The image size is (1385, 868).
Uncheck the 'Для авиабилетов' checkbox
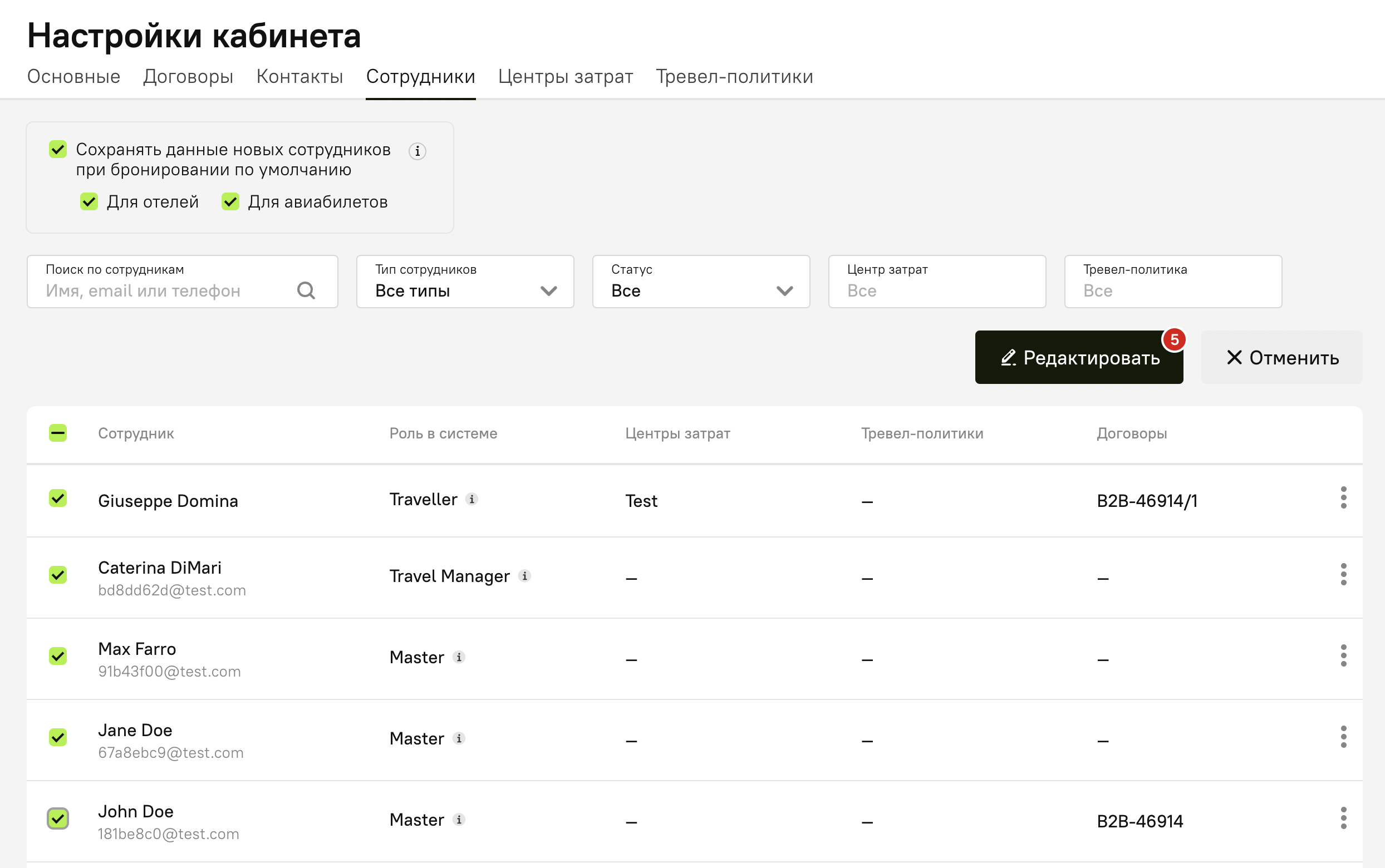tap(230, 201)
